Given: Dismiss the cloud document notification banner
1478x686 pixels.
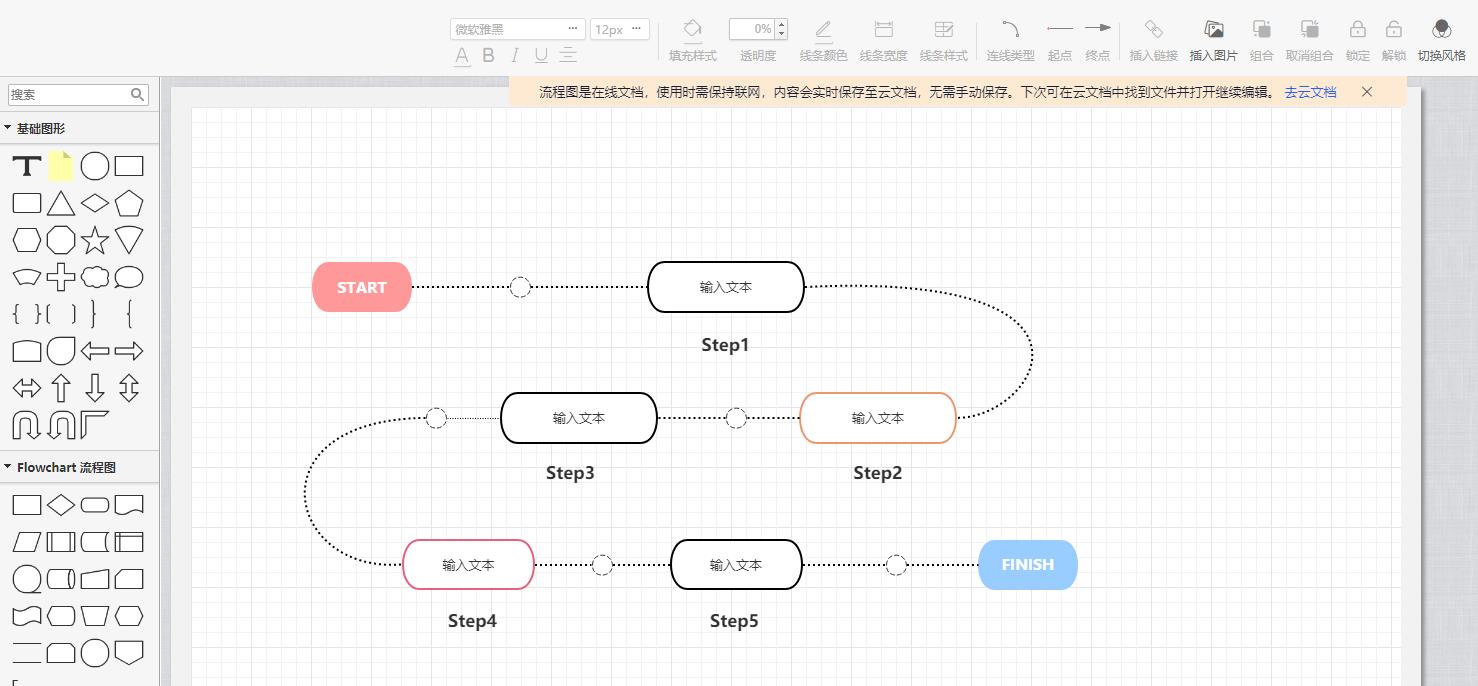Looking at the screenshot, I should point(1367,92).
